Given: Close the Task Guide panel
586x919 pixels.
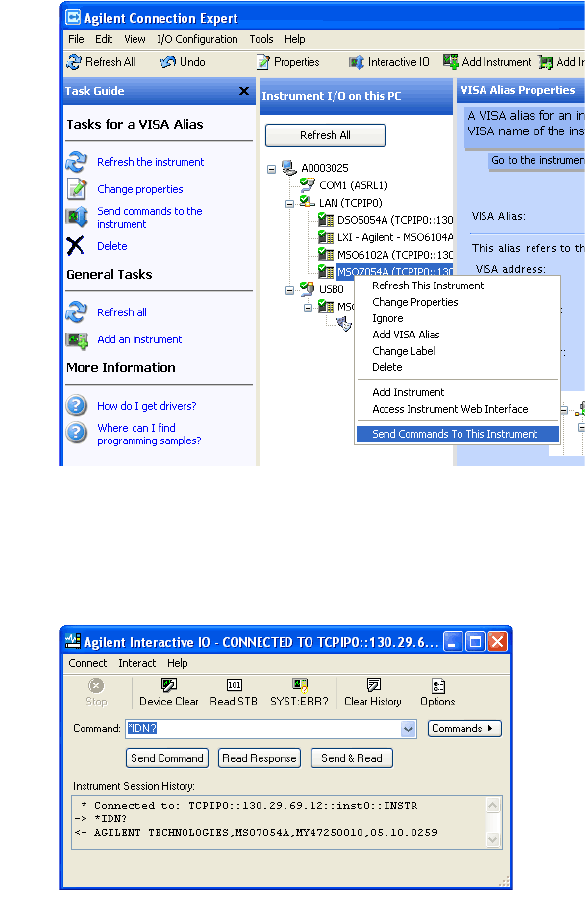Looking at the screenshot, I should tap(244, 91).
